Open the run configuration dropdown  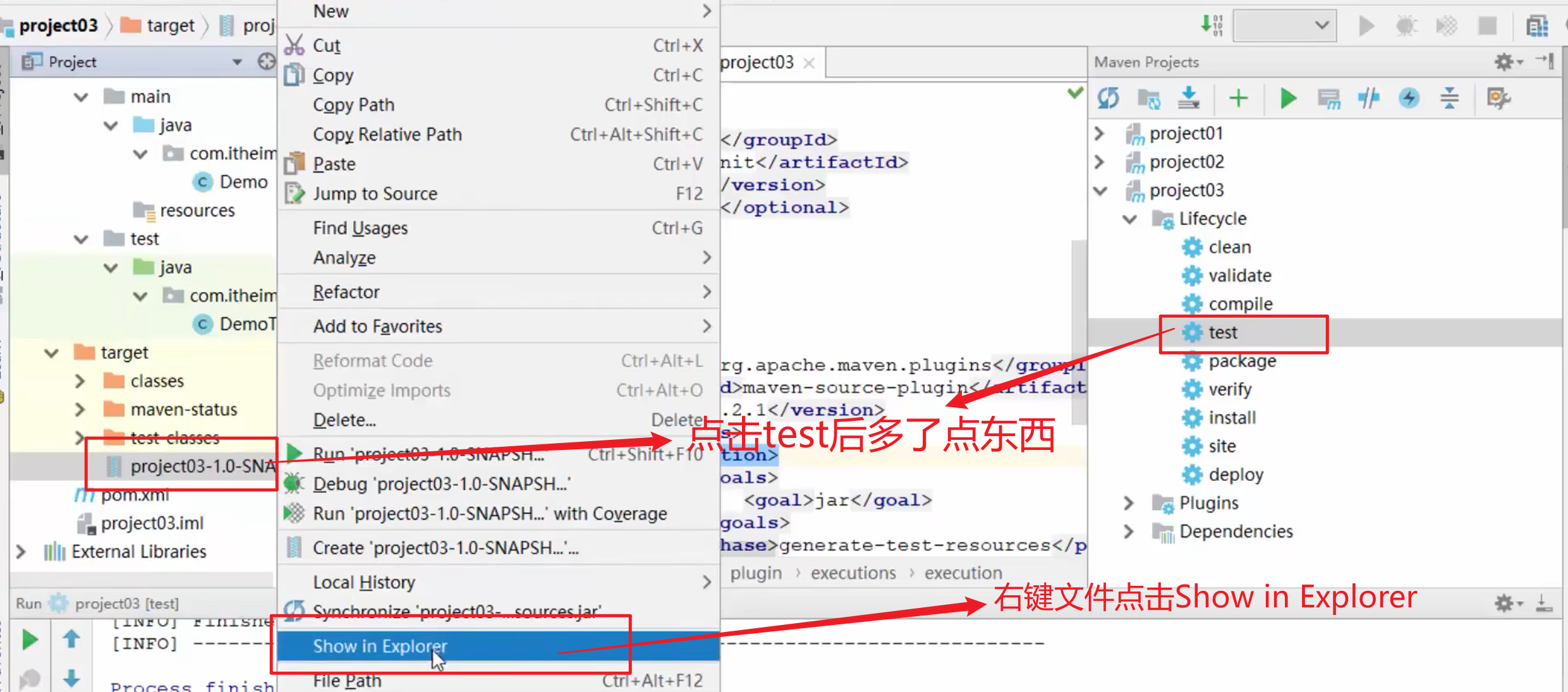tap(1285, 25)
